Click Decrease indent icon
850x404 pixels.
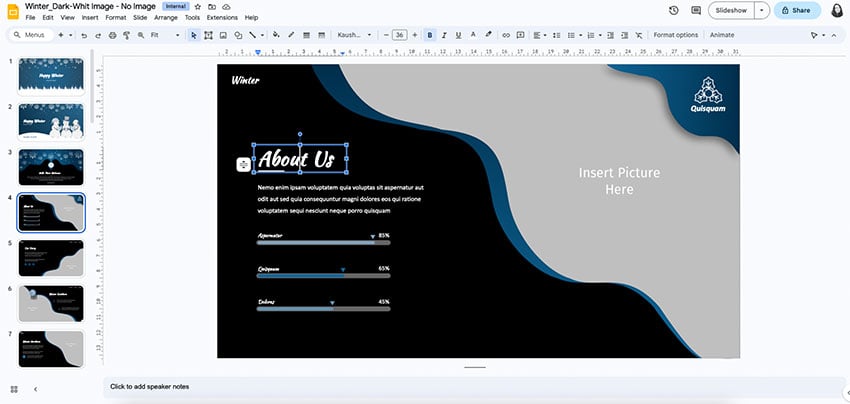tap(610, 35)
